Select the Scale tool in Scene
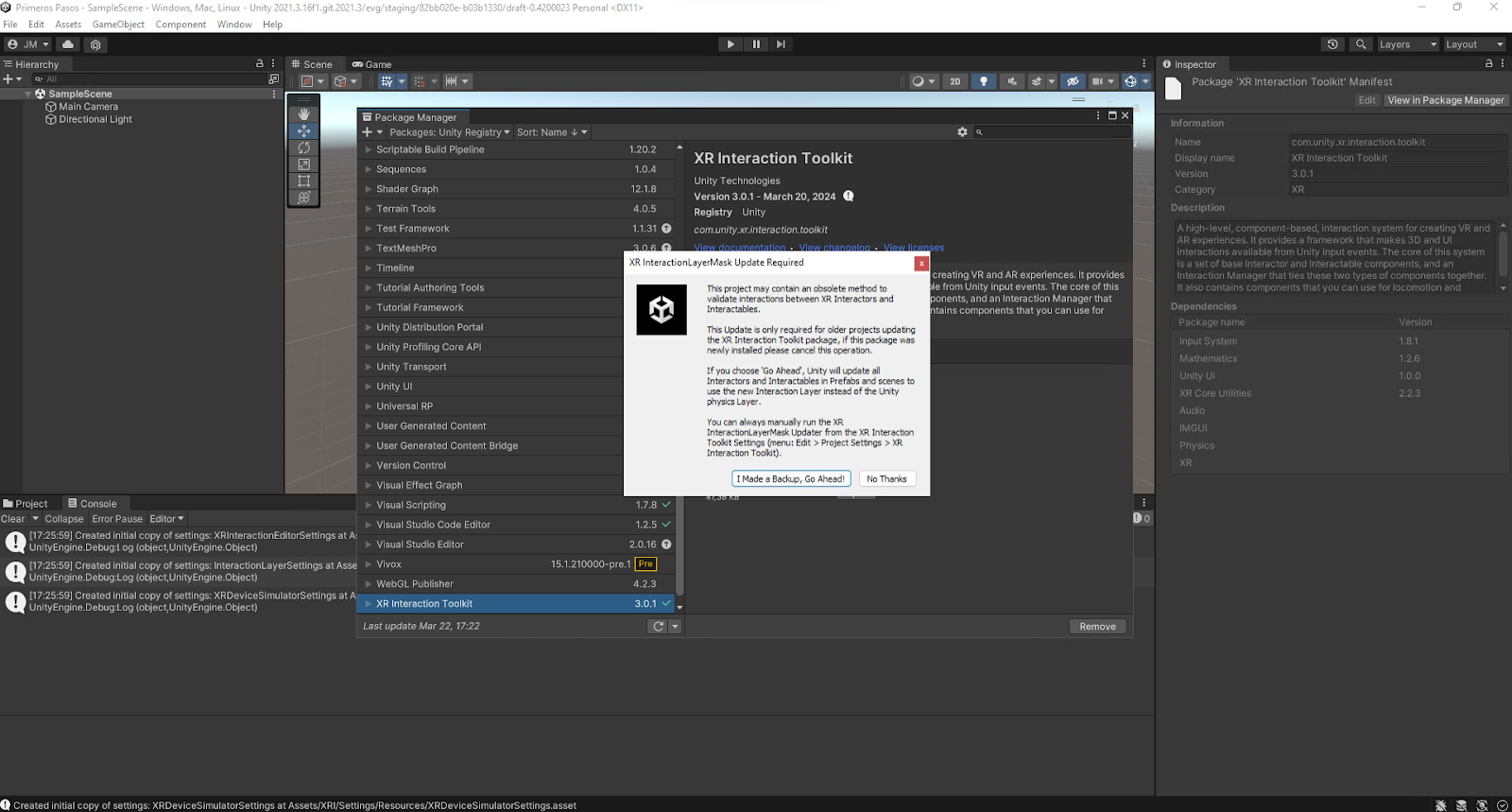Image resolution: width=1512 pixels, height=812 pixels. point(303,164)
